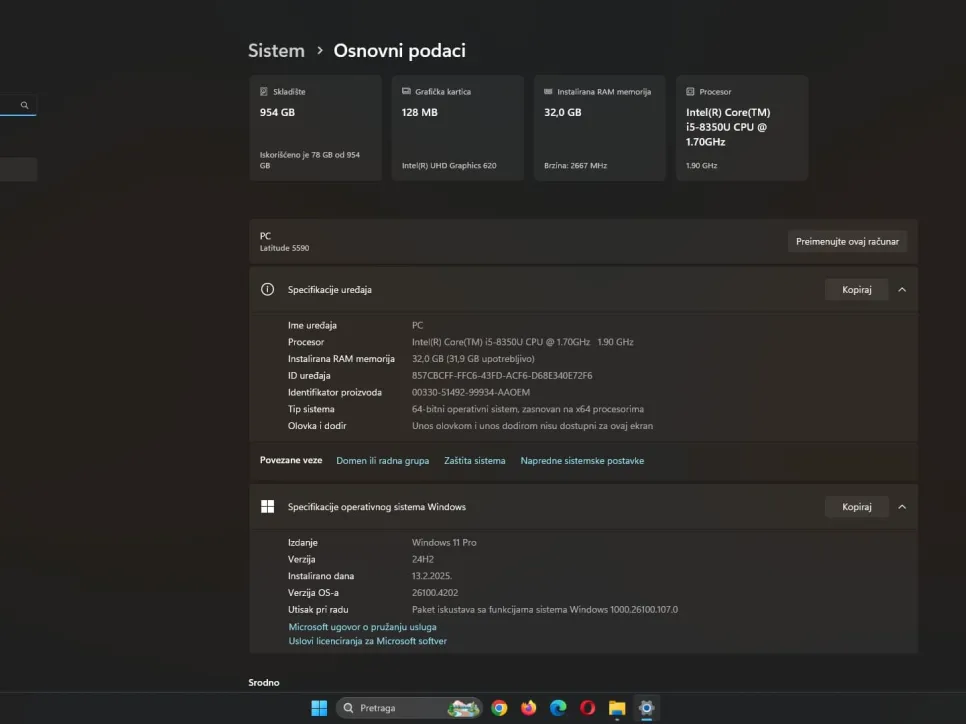This screenshot has height=724, width=966.
Task: Select the Latitude 5590 model name
Action: pyautogui.click(x=285, y=248)
